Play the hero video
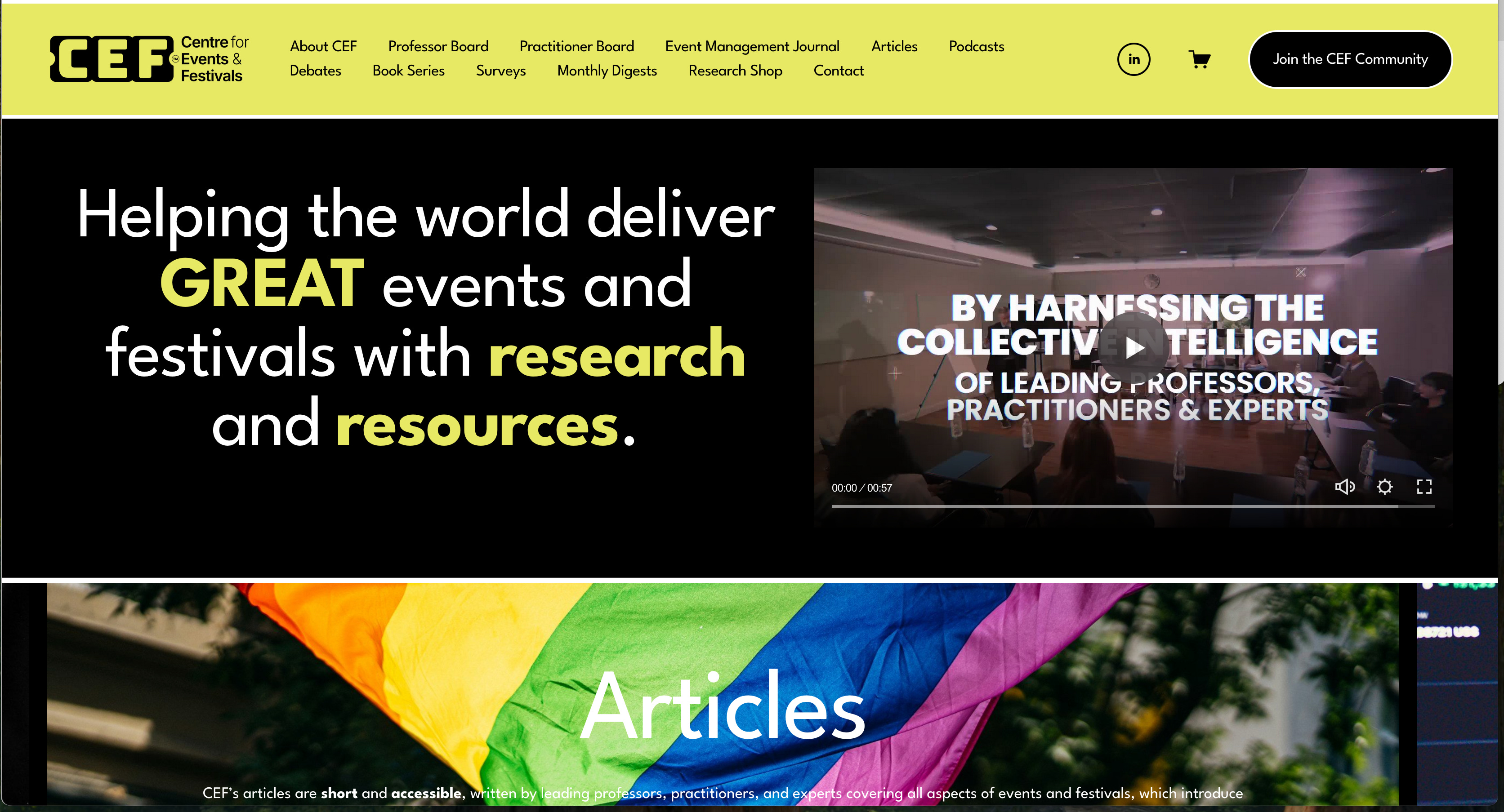 (1133, 348)
